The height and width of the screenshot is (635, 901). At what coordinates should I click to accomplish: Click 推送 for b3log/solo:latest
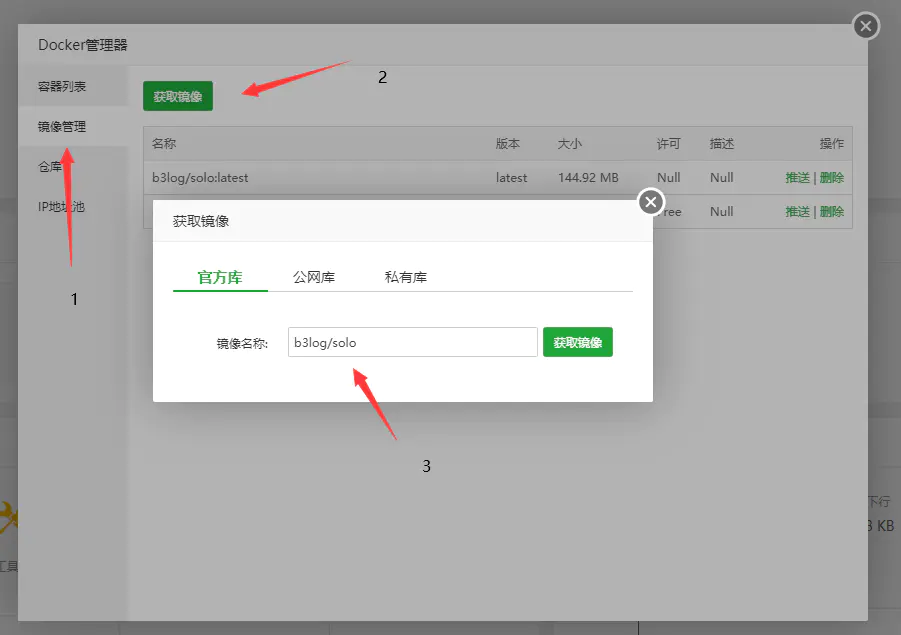[797, 178]
